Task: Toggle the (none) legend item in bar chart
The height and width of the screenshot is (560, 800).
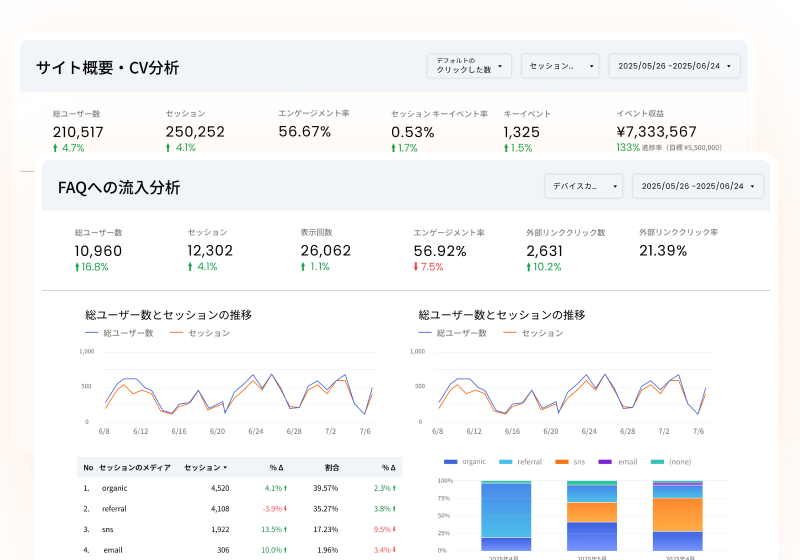Action: click(x=670, y=462)
